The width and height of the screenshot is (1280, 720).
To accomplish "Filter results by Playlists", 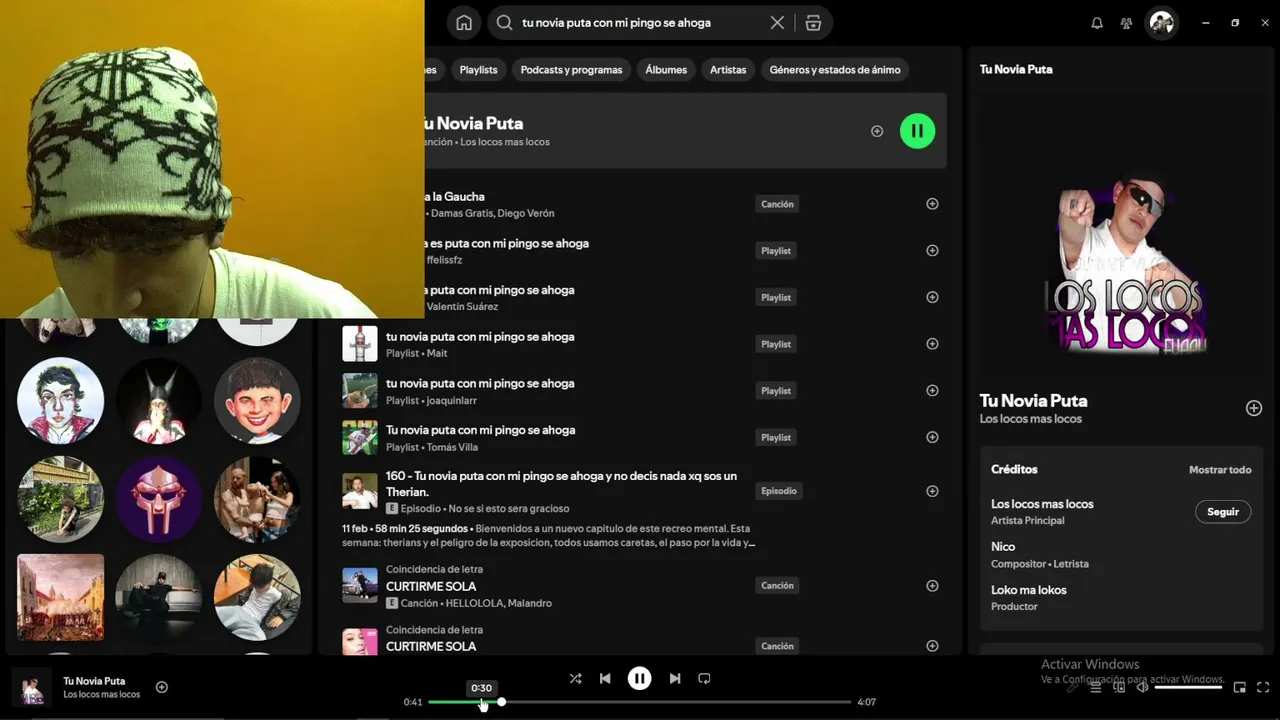I will (x=478, y=70).
